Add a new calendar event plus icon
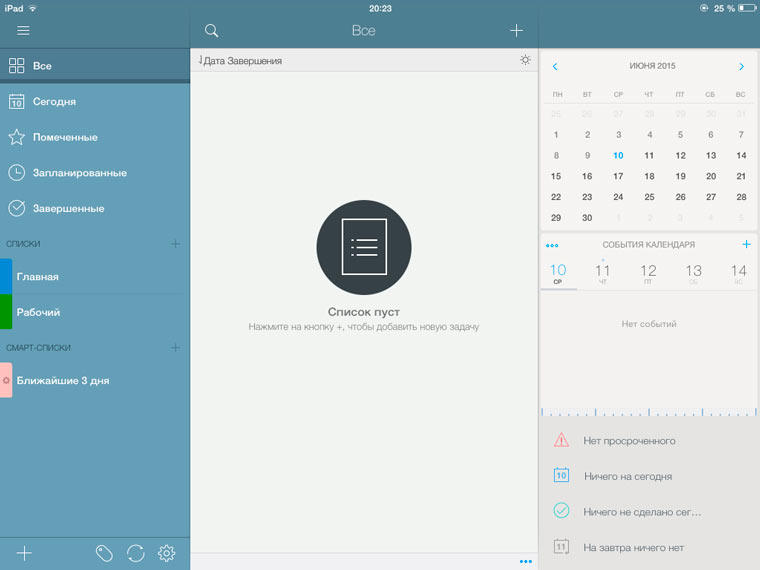 (746, 244)
